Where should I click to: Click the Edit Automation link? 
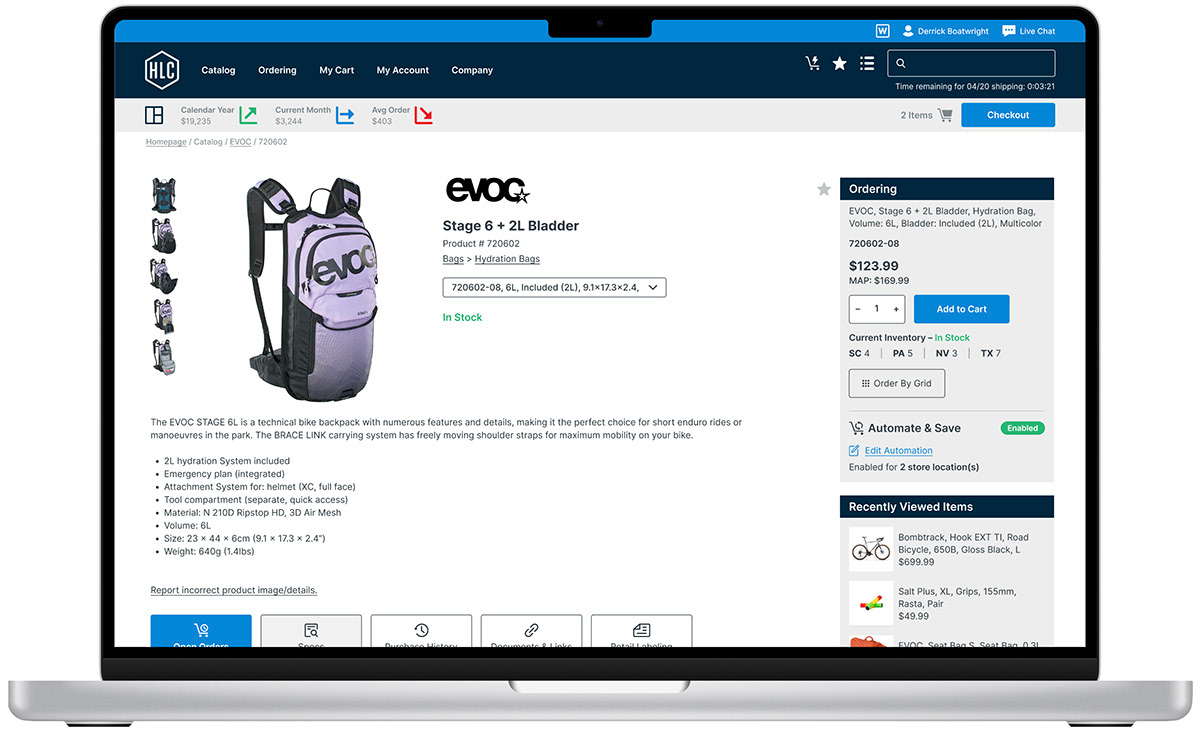pyautogui.click(x=898, y=451)
